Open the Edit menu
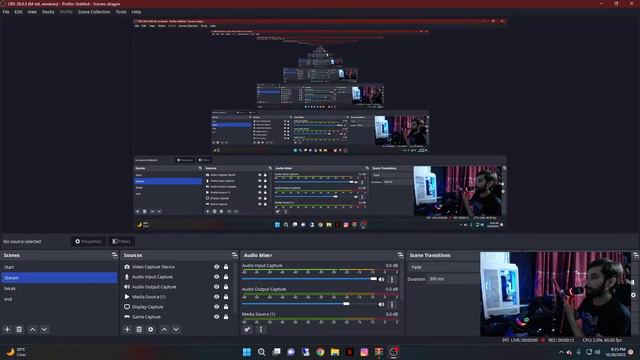This screenshot has width=640, height=360. tap(18, 12)
